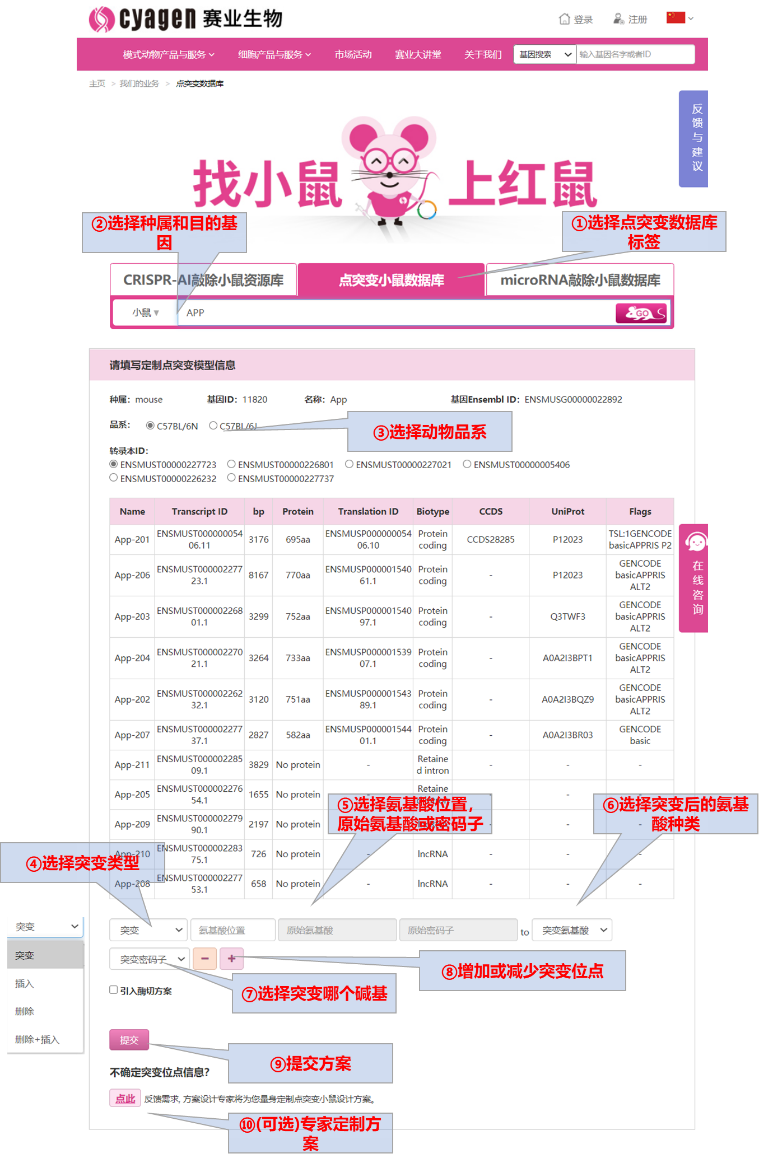Open the 突变氨基酸 dropdown
The width and height of the screenshot is (759, 1163).
point(571,930)
